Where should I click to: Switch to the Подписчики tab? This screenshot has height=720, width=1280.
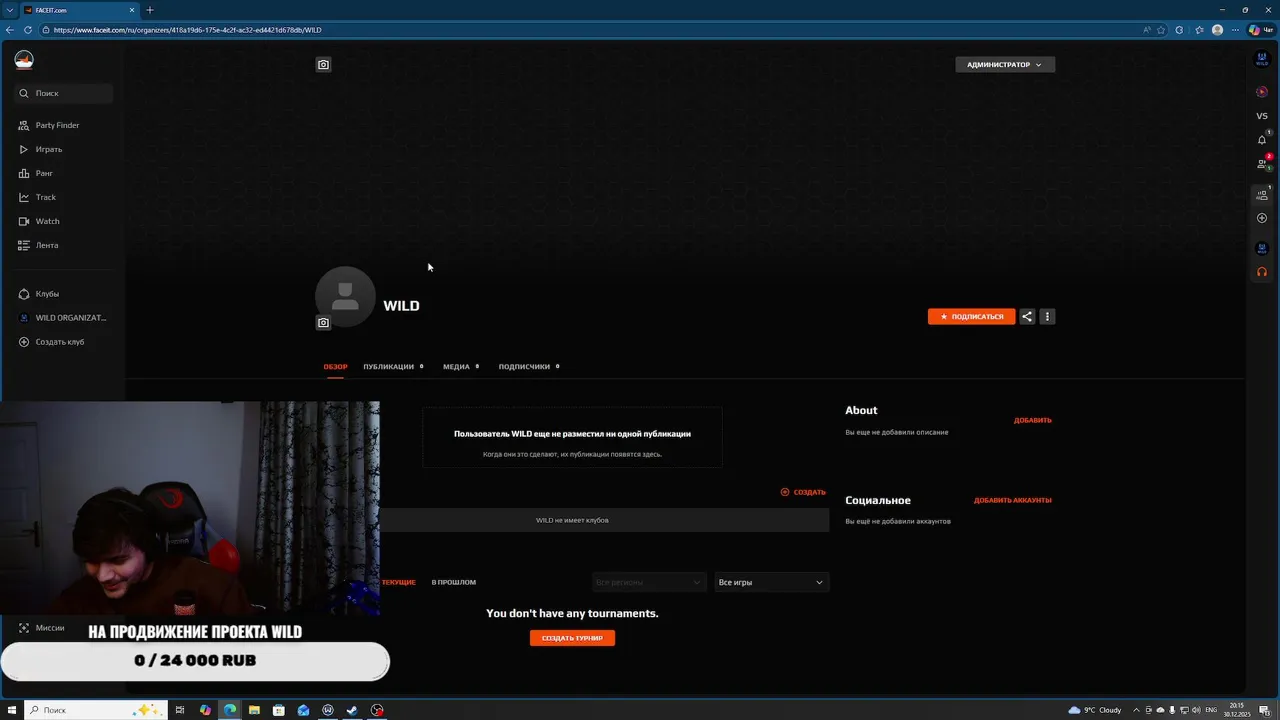pyautogui.click(x=529, y=367)
